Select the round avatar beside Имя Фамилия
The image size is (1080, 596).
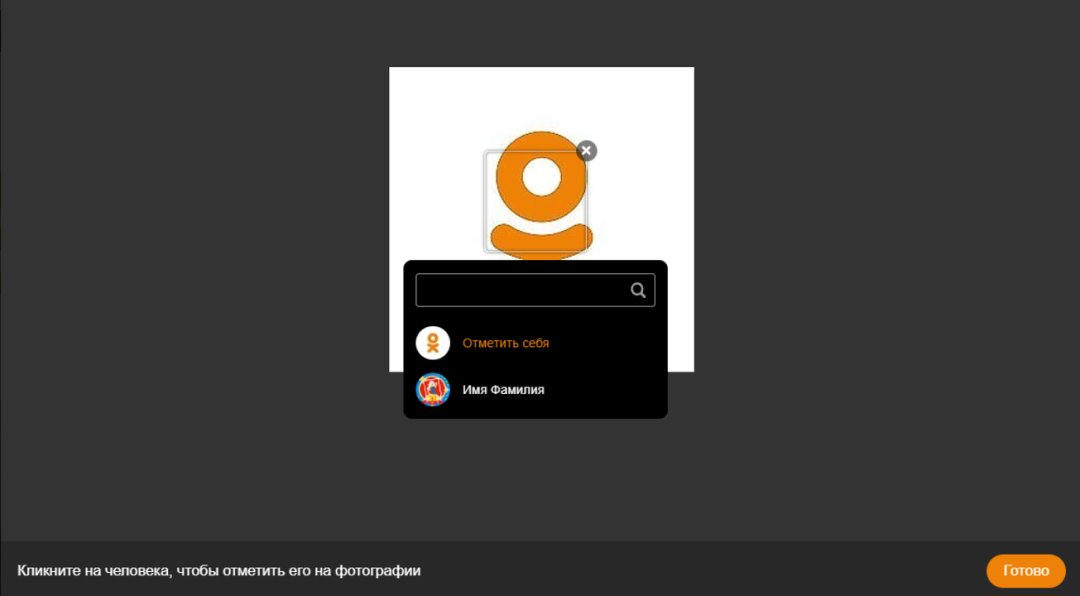[433, 389]
